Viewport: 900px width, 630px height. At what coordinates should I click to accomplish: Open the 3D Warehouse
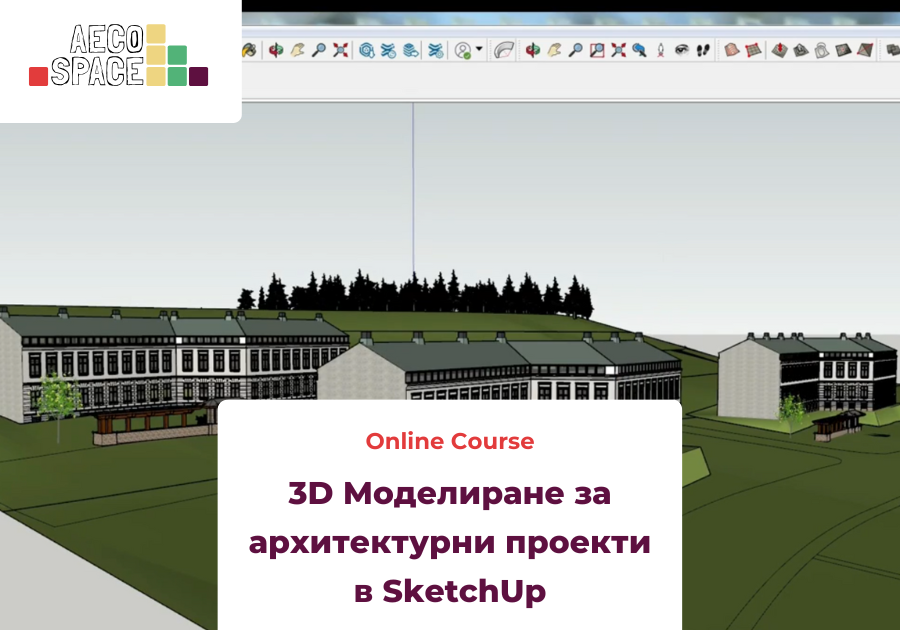tap(366, 49)
